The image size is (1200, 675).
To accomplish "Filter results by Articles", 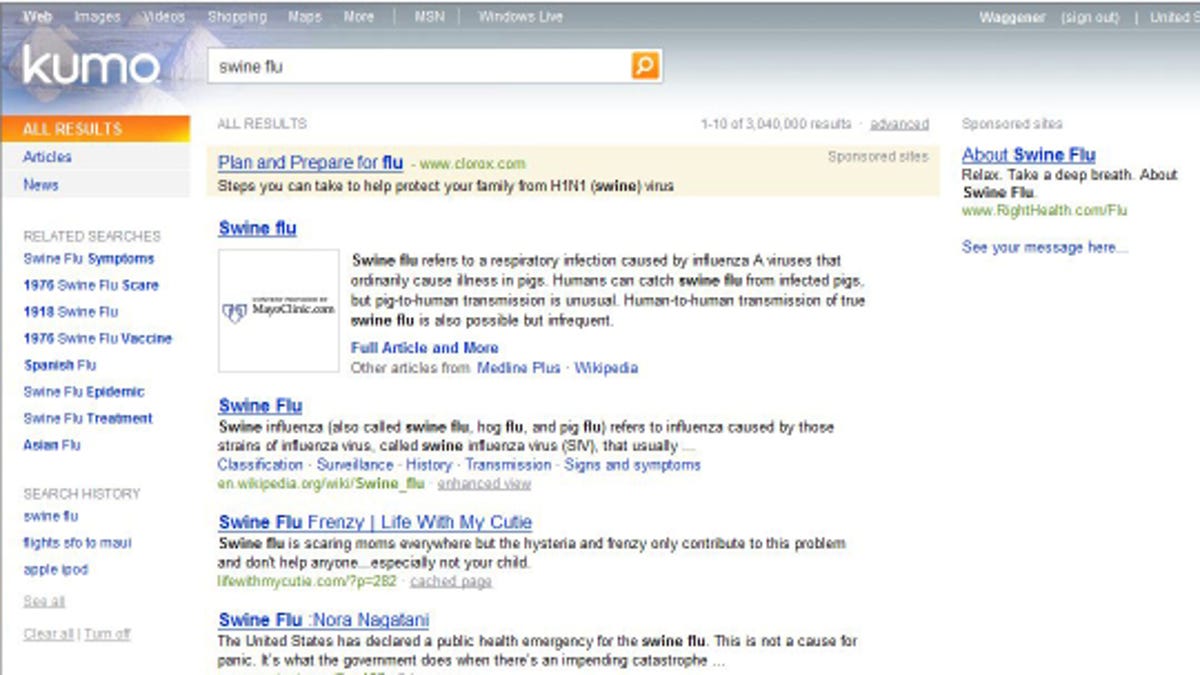I will (47, 157).
